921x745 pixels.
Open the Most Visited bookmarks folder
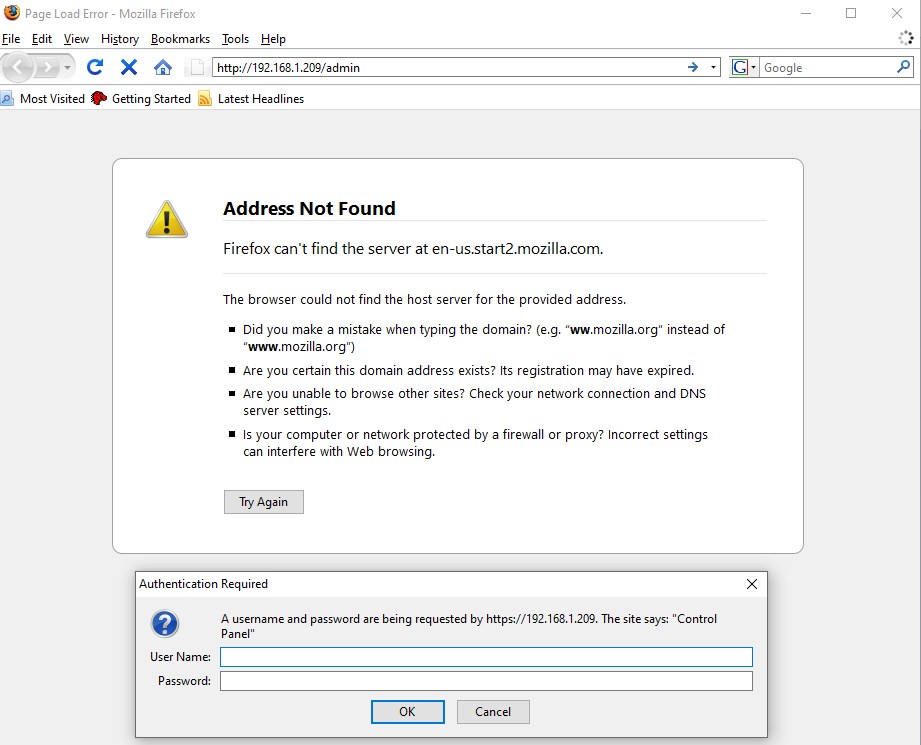43,99
